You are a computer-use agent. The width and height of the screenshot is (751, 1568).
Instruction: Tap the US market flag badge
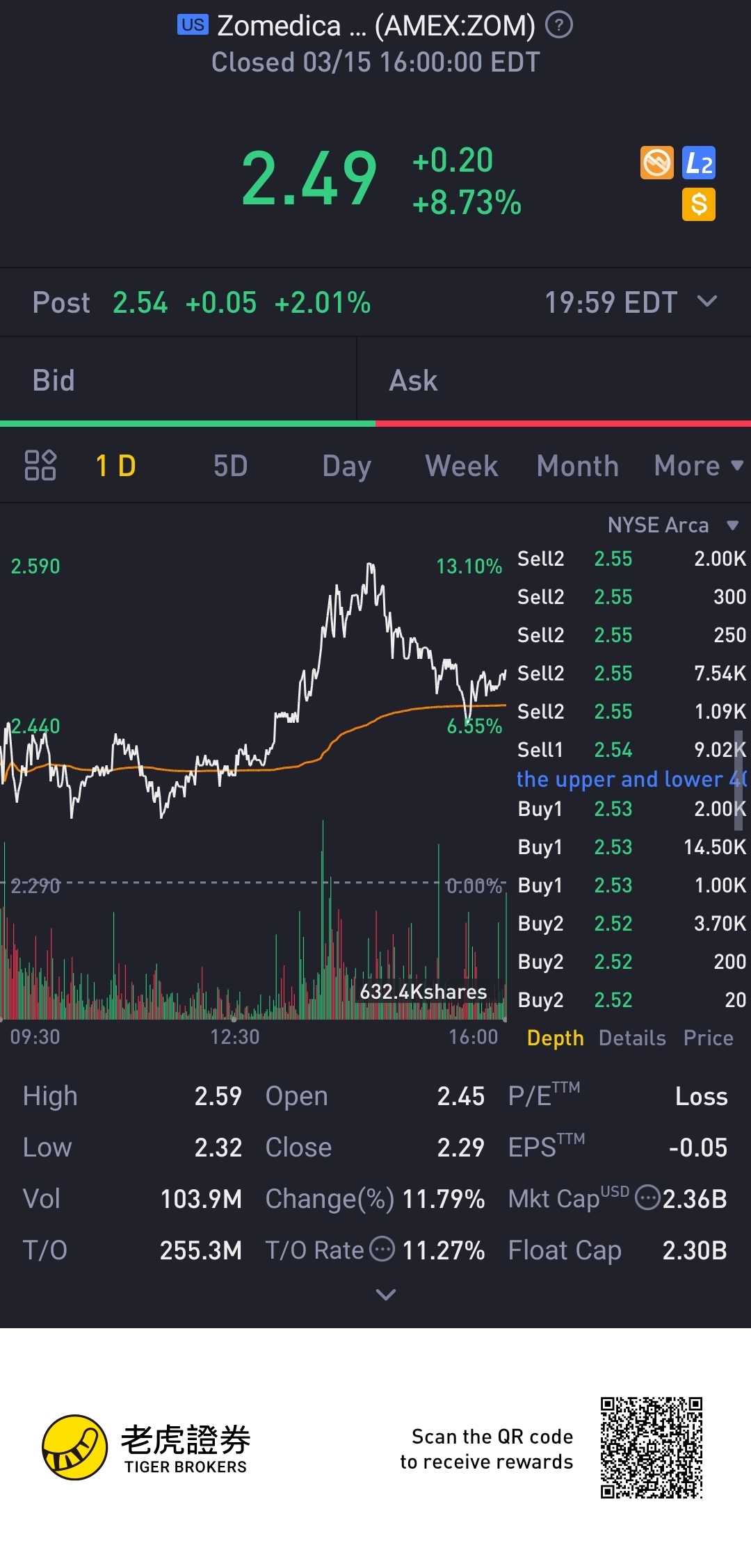pyautogui.click(x=193, y=25)
